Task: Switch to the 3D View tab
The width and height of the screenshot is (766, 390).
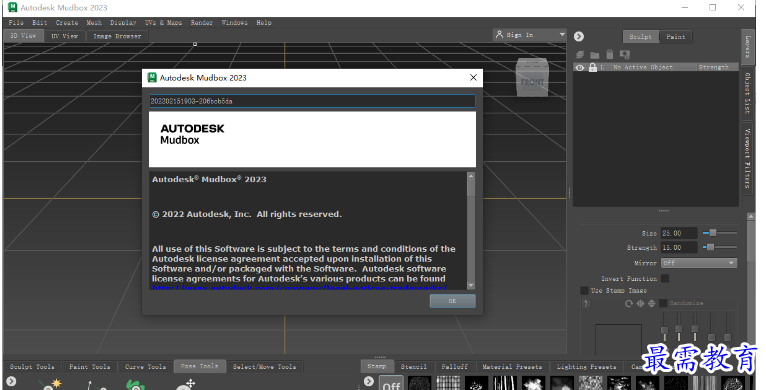Action: (23, 36)
